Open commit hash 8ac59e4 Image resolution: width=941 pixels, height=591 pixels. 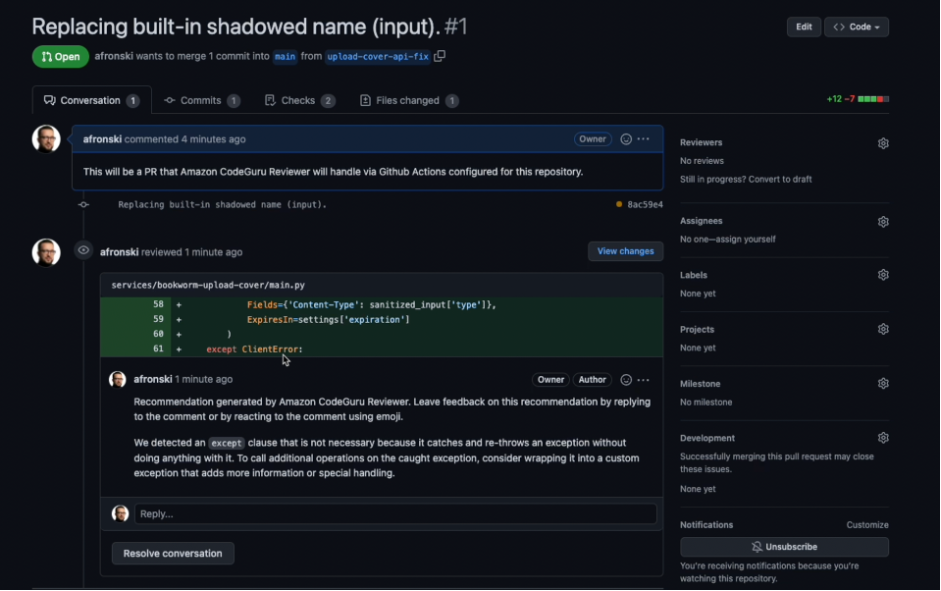(x=645, y=205)
